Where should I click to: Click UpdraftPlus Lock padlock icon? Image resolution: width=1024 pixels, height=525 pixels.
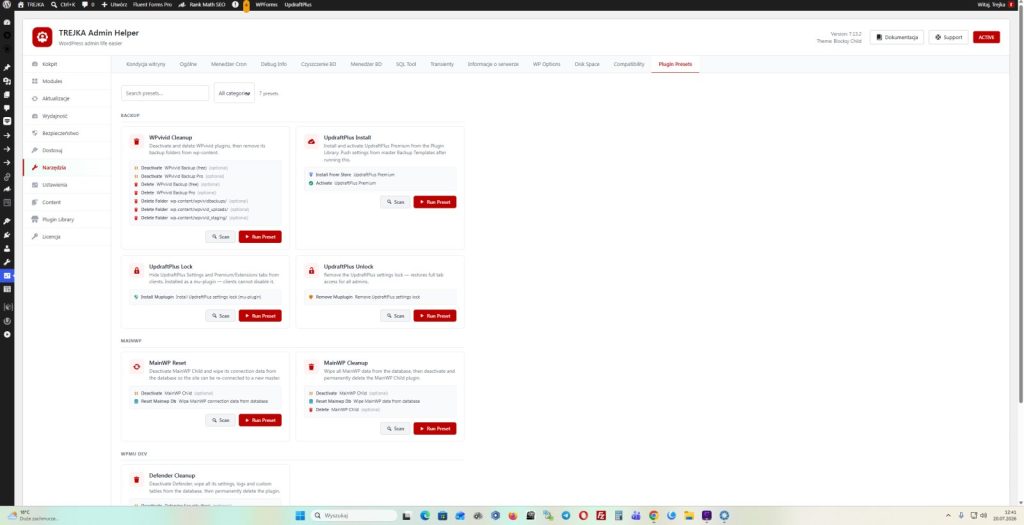136,270
